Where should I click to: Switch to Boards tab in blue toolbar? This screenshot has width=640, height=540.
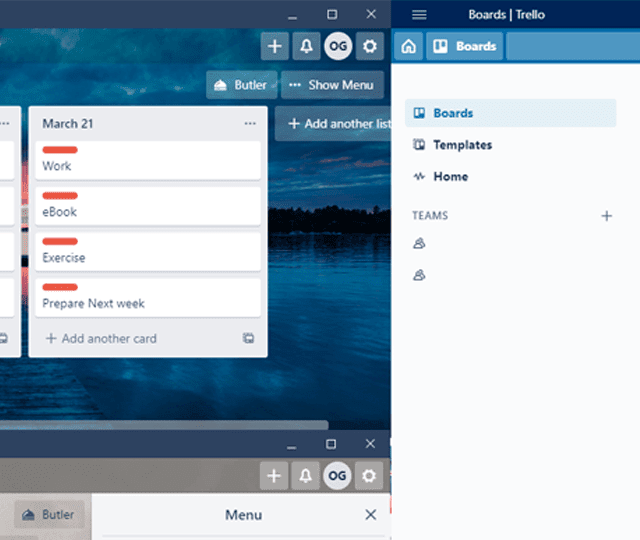tap(465, 46)
